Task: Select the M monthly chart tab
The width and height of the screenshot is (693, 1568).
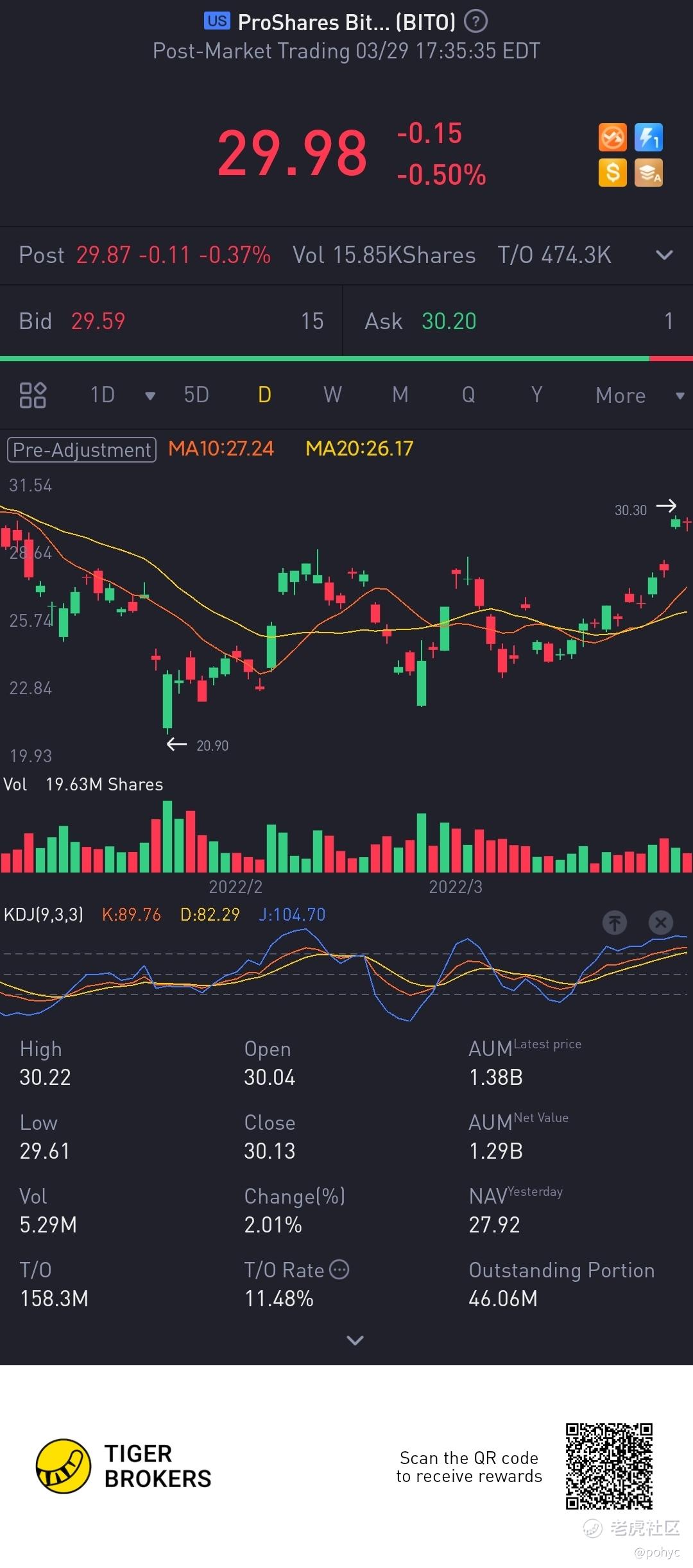Action: pos(400,395)
